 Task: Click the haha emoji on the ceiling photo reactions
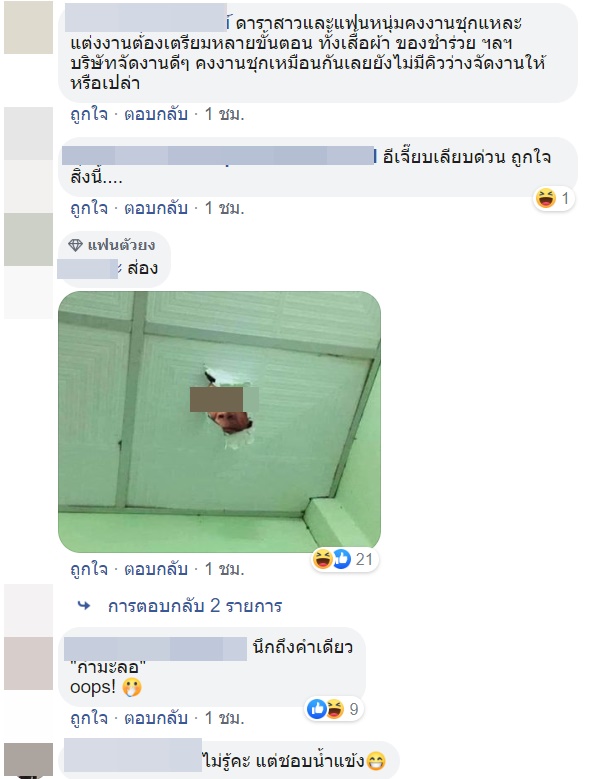click(322, 559)
